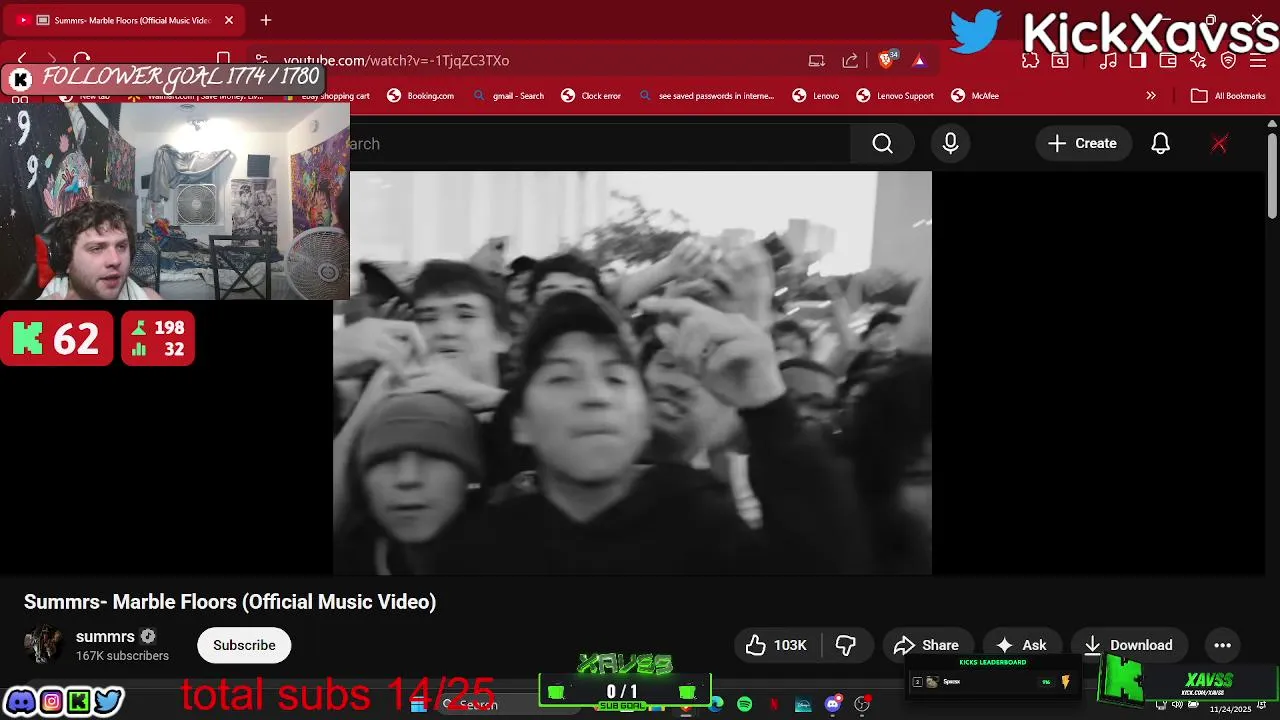Screen dimensions: 1280x720
Task: Click the voice search microphone icon
Action: tap(950, 144)
